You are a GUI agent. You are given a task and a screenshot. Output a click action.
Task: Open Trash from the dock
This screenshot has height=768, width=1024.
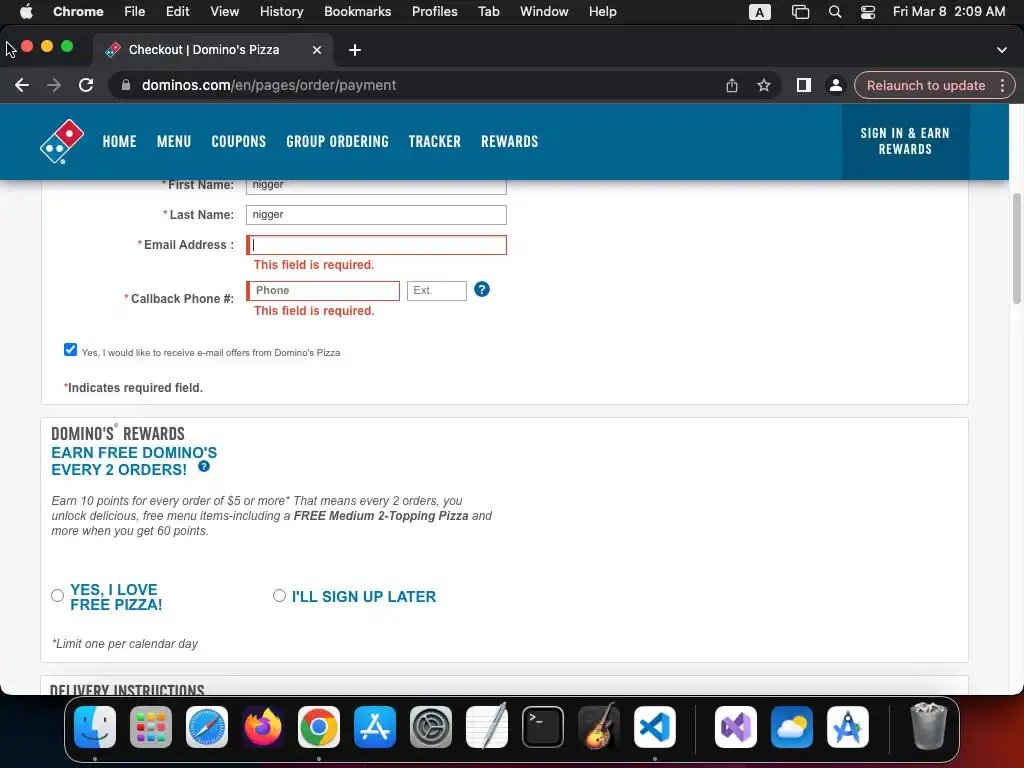click(929, 726)
